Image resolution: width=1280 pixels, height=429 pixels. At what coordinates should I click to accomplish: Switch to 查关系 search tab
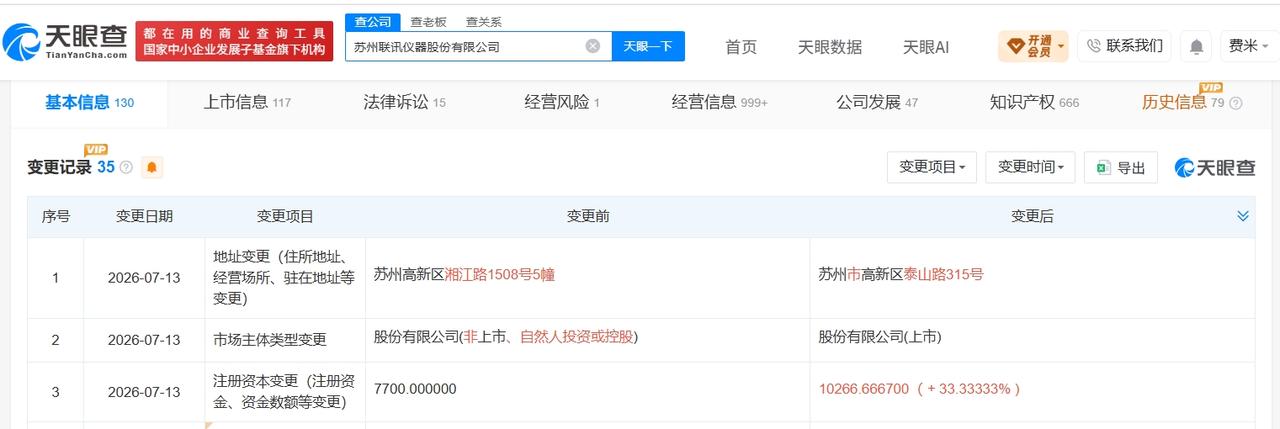coord(483,22)
